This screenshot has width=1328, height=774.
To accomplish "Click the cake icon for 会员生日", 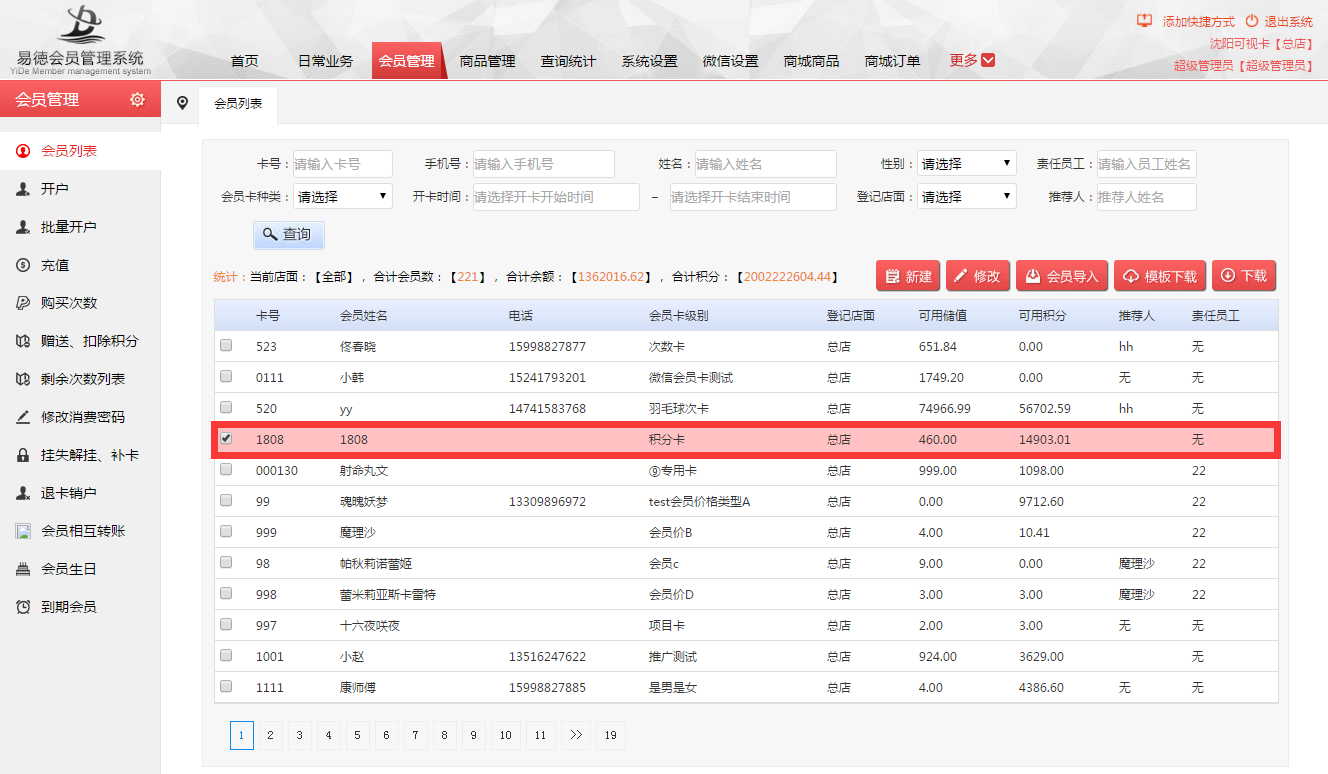I will pyautogui.click(x=23, y=569).
